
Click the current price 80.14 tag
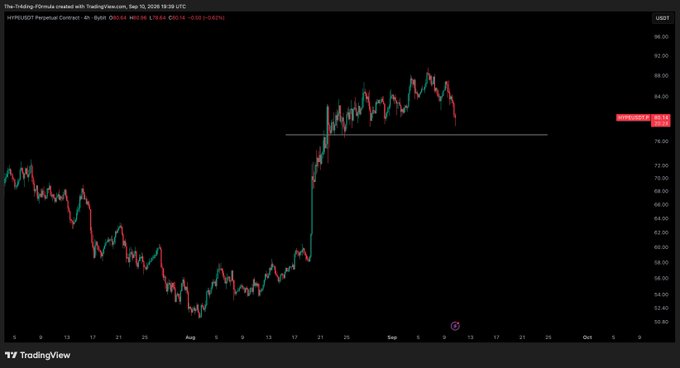(x=661, y=117)
